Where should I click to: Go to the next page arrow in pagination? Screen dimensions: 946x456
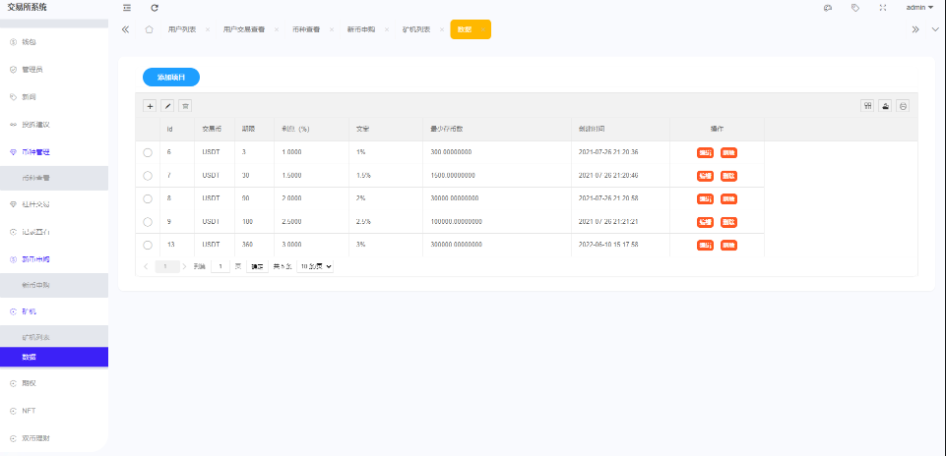click(184, 266)
